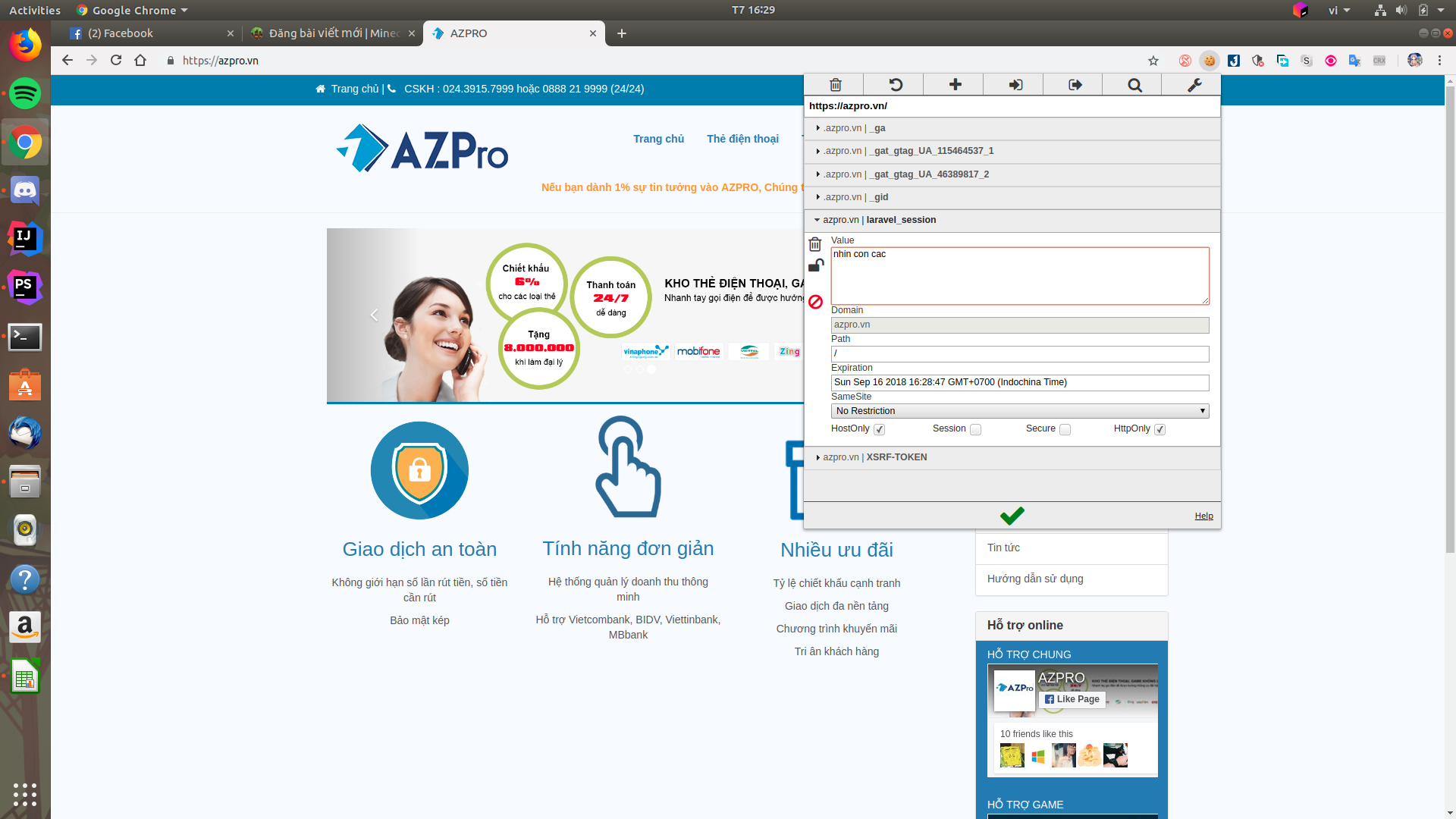Click the Help link in the cookie panel
The height and width of the screenshot is (819, 1456).
click(1203, 516)
